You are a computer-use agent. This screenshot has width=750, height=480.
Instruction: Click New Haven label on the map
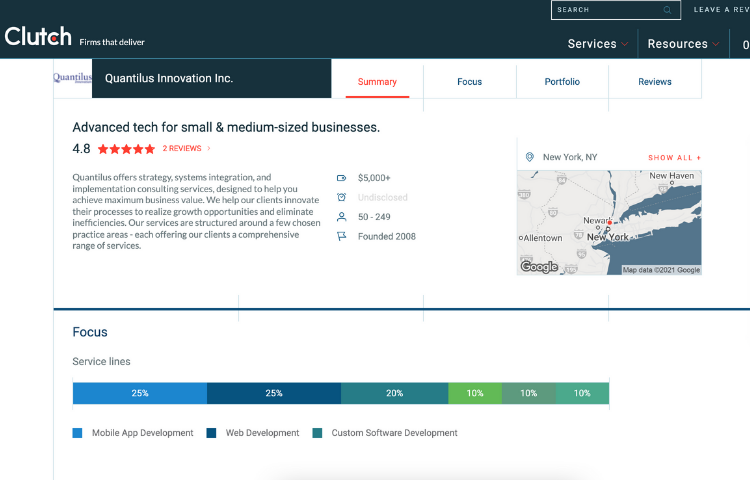coord(672,176)
